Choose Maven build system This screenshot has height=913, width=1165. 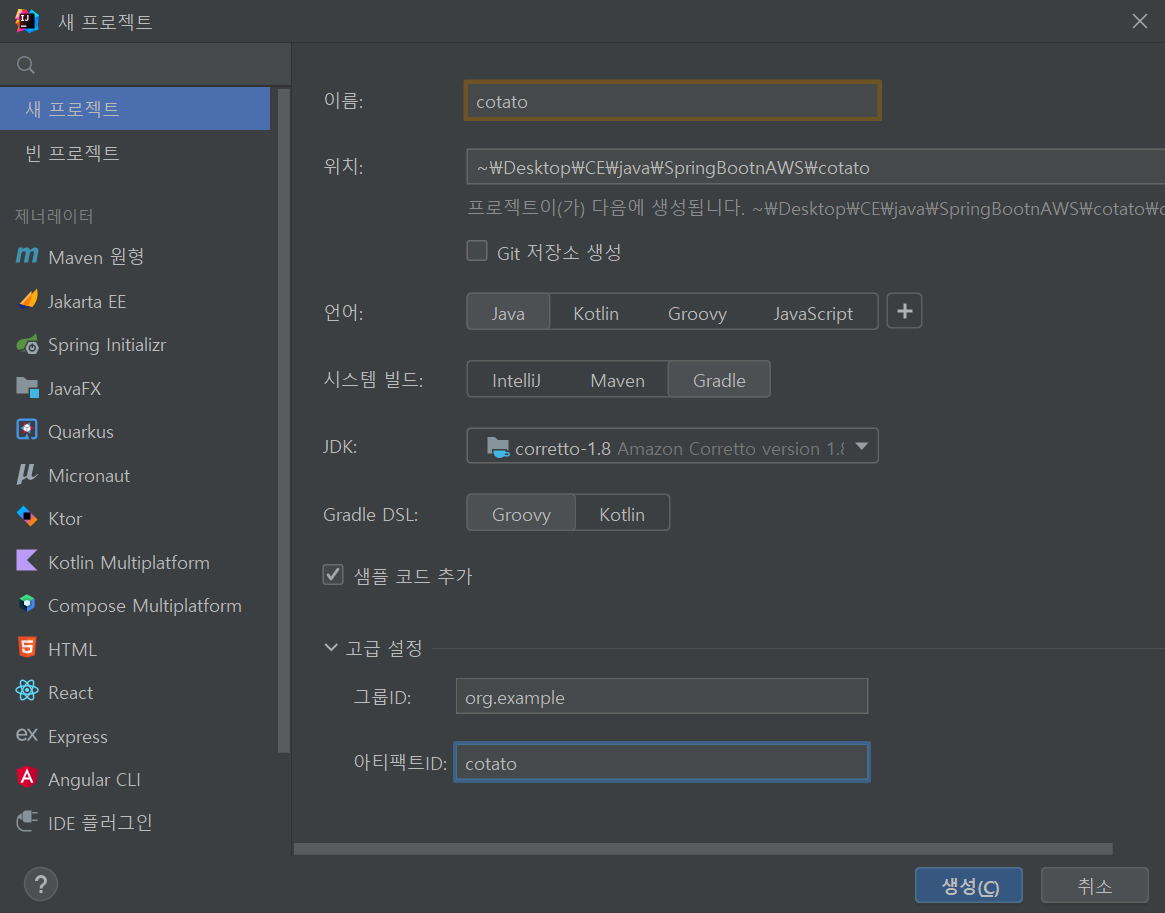(x=617, y=380)
